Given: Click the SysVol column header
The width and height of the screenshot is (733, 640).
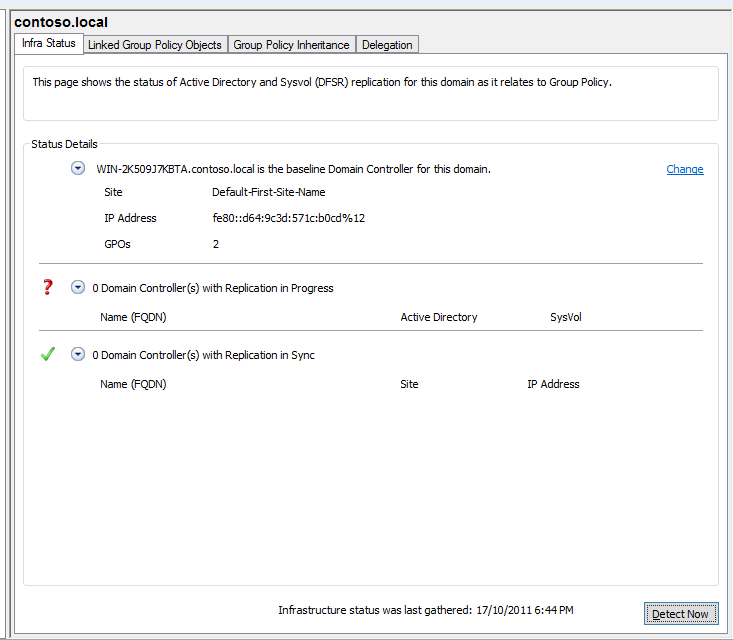Looking at the screenshot, I should click(x=565, y=317).
